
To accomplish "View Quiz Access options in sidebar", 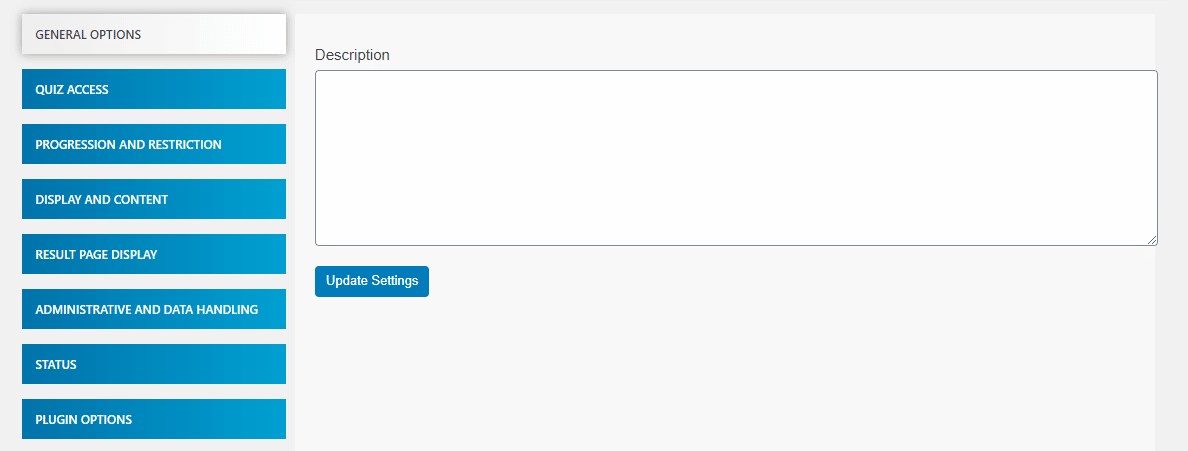I will coord(154,89).
